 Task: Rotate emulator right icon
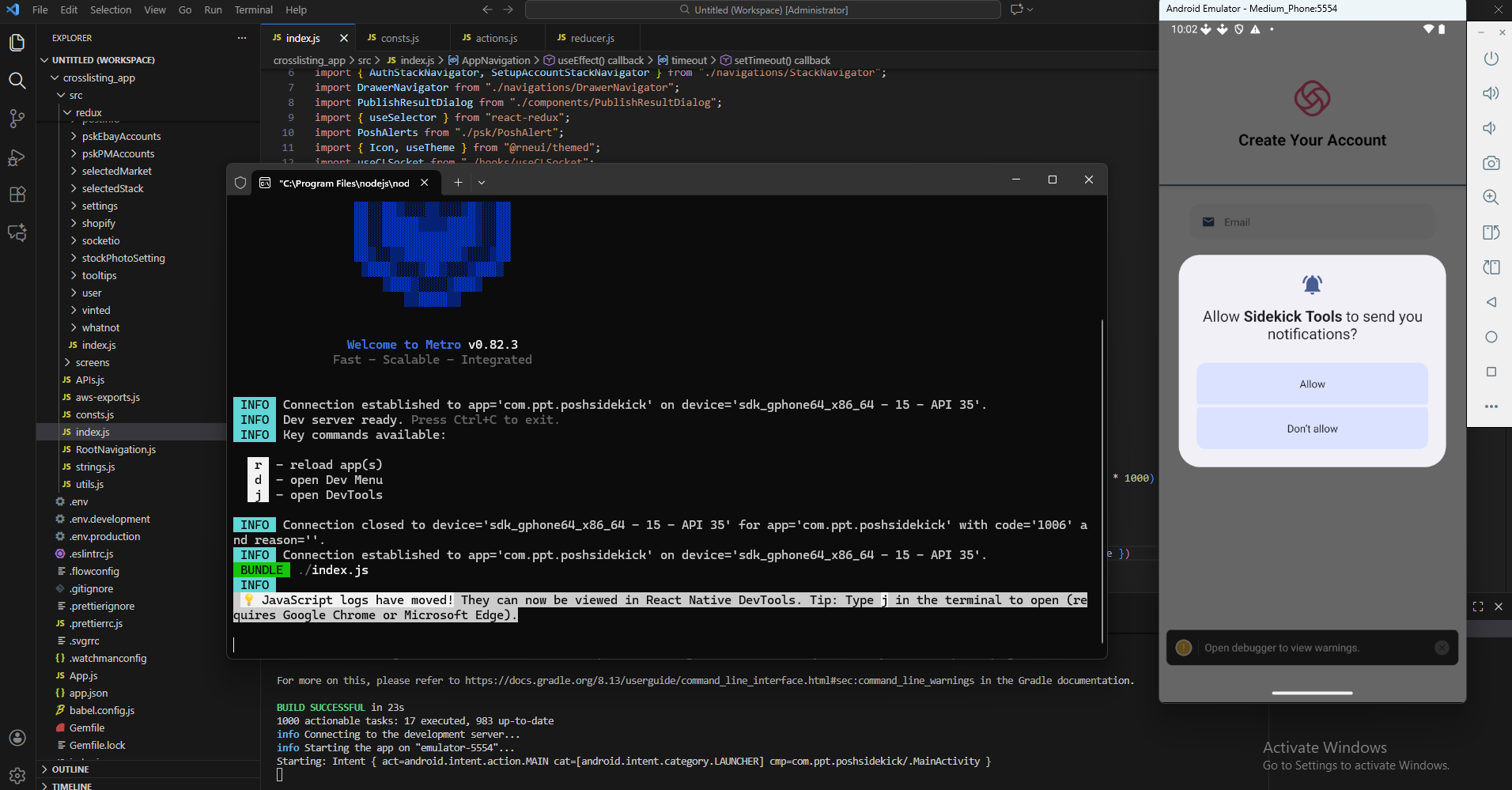click(x=1491, y=267)
